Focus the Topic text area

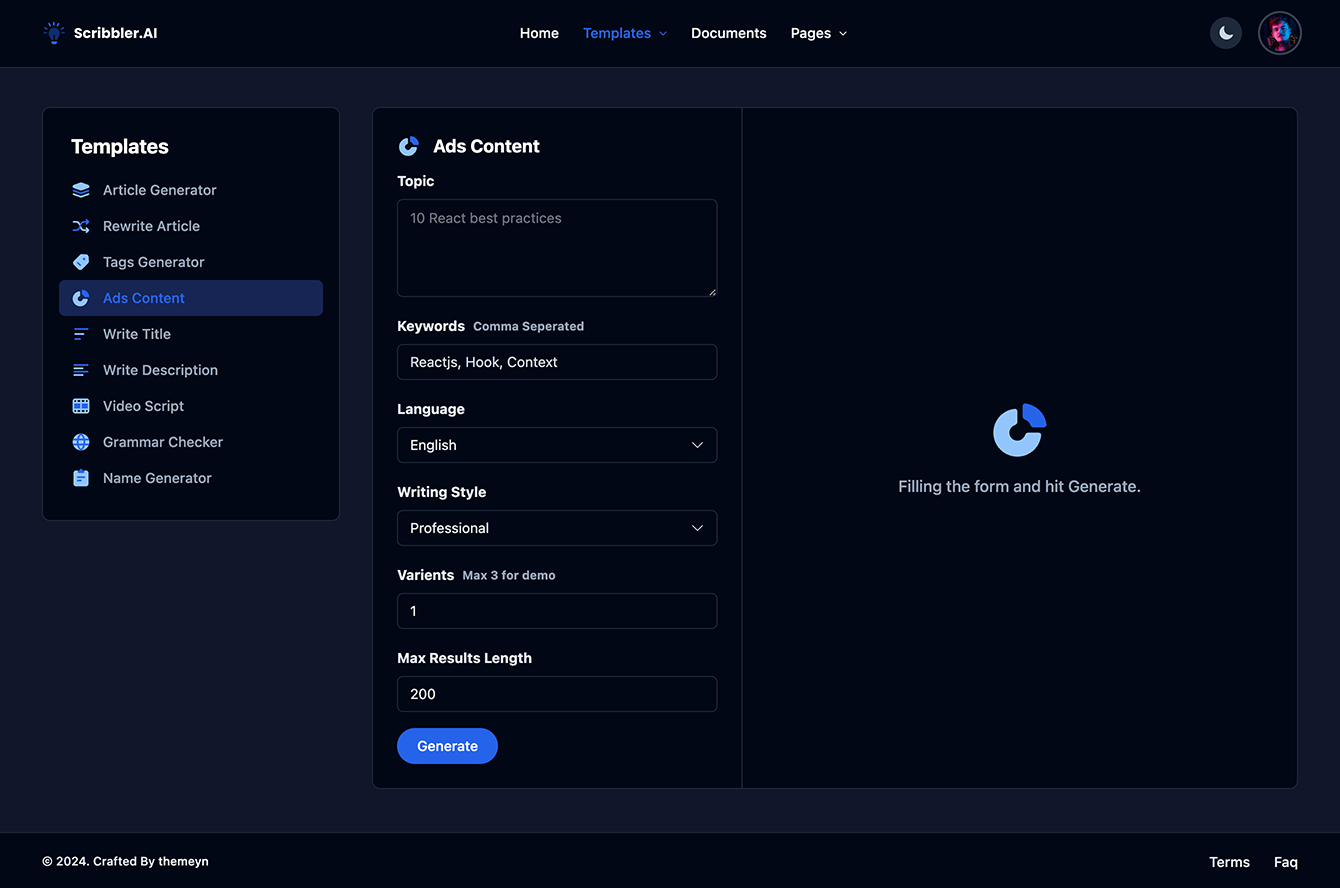tap(556, 248)
